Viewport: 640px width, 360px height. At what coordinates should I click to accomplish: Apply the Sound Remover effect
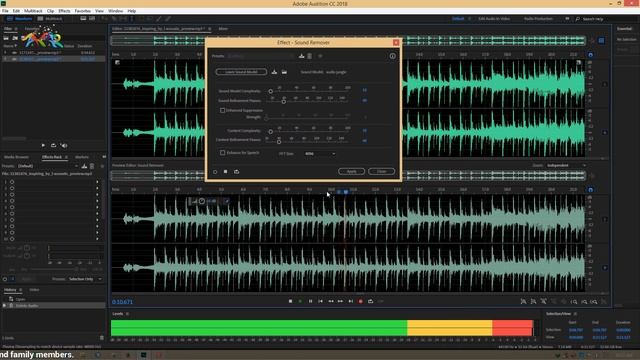tap(351, 171)
